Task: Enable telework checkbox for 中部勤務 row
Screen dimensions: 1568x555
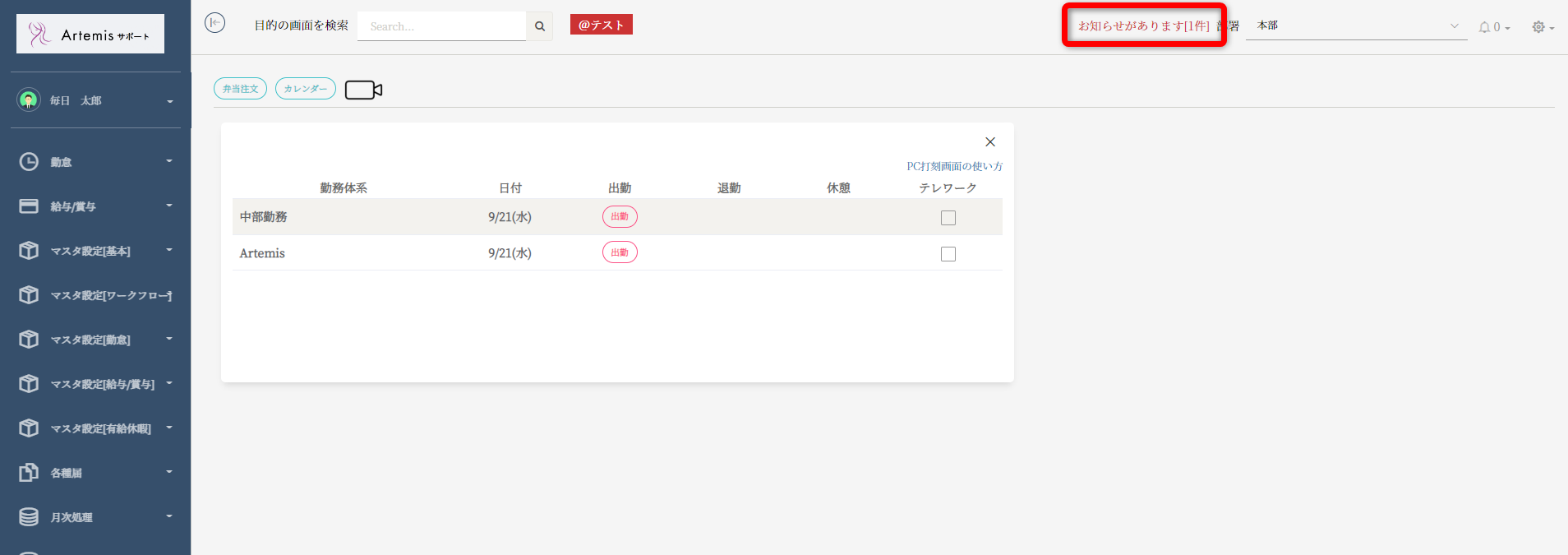Action: pyautogui.click(x=948, y=218)
